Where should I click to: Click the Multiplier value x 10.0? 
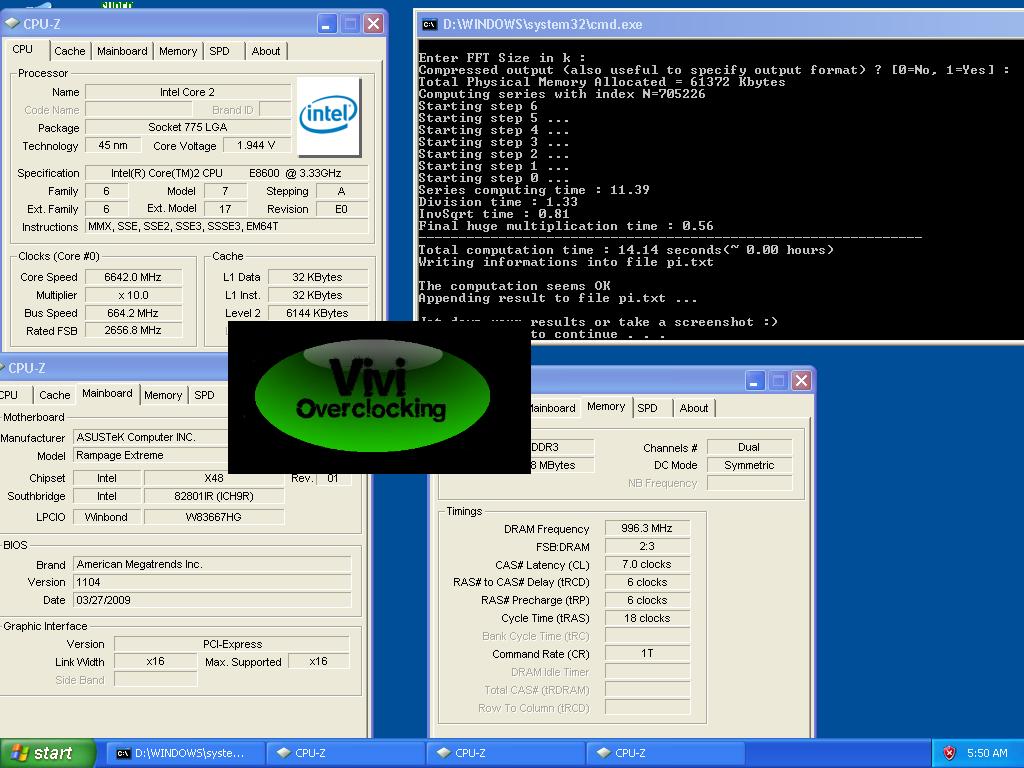point(133,295)
